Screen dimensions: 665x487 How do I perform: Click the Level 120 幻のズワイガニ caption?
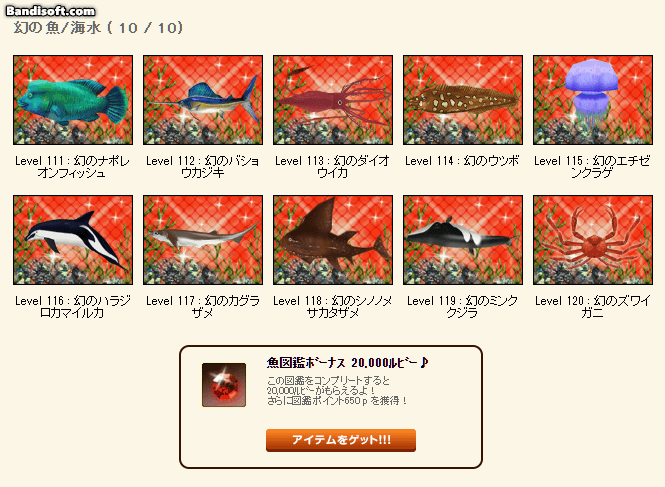pyautogui.click(x=592, y=307)
